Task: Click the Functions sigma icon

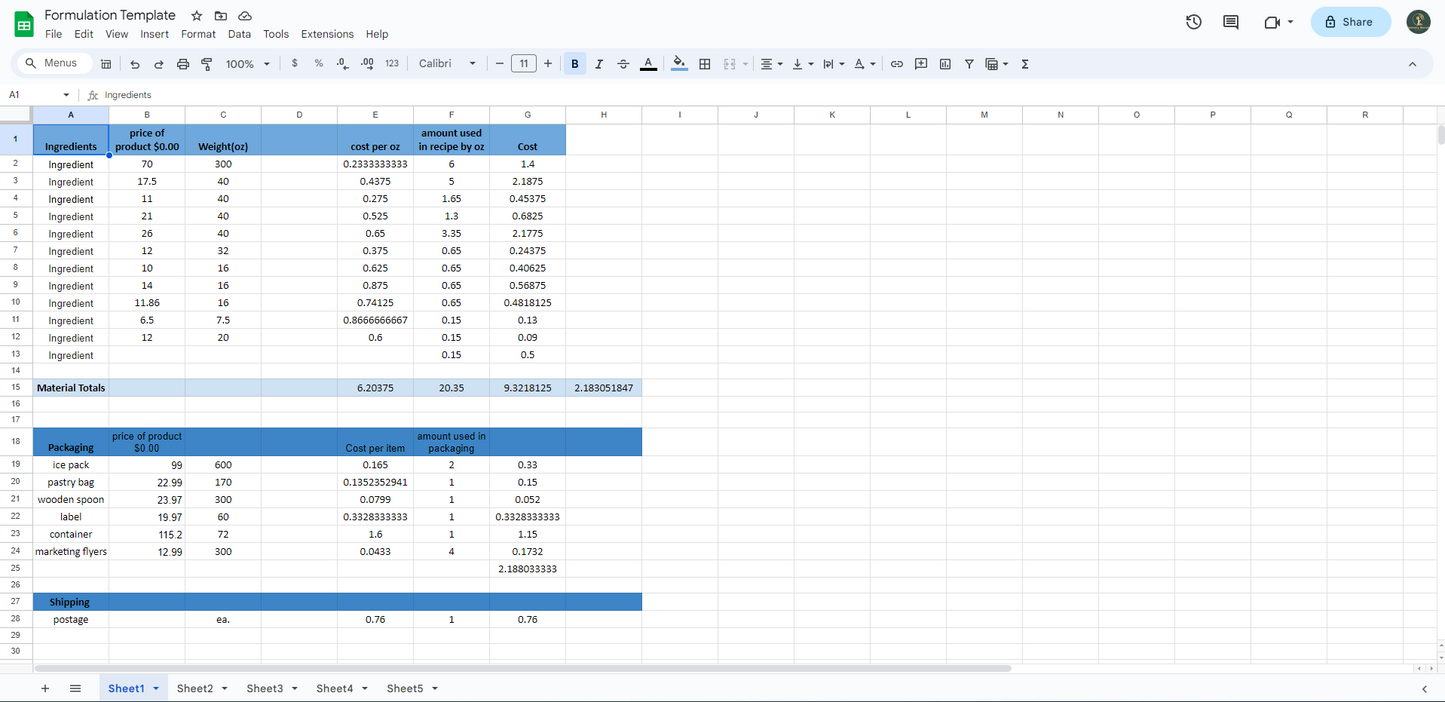Action: tap(1025, 64)
